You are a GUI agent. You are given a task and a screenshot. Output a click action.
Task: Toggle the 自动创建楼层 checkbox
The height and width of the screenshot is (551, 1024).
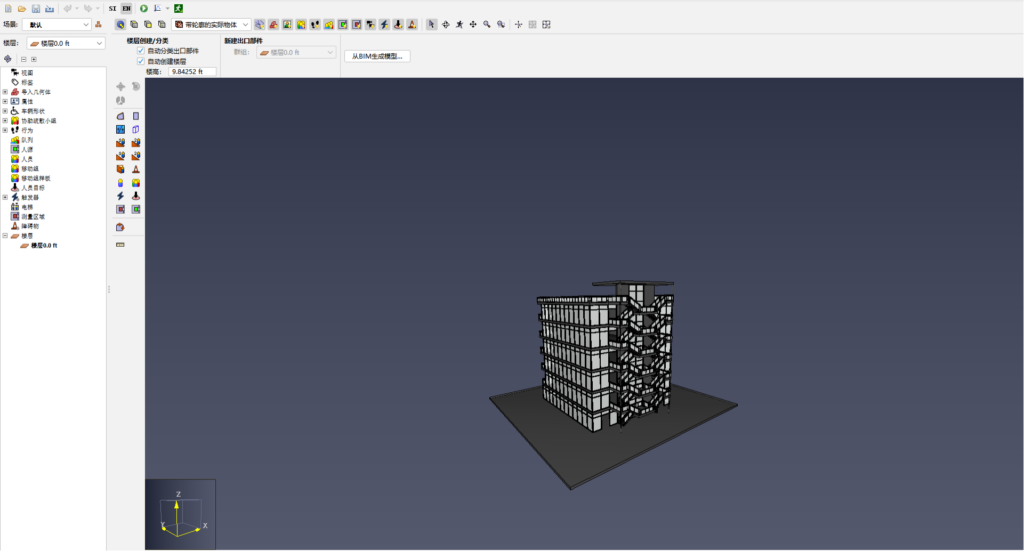pos(141,61)
